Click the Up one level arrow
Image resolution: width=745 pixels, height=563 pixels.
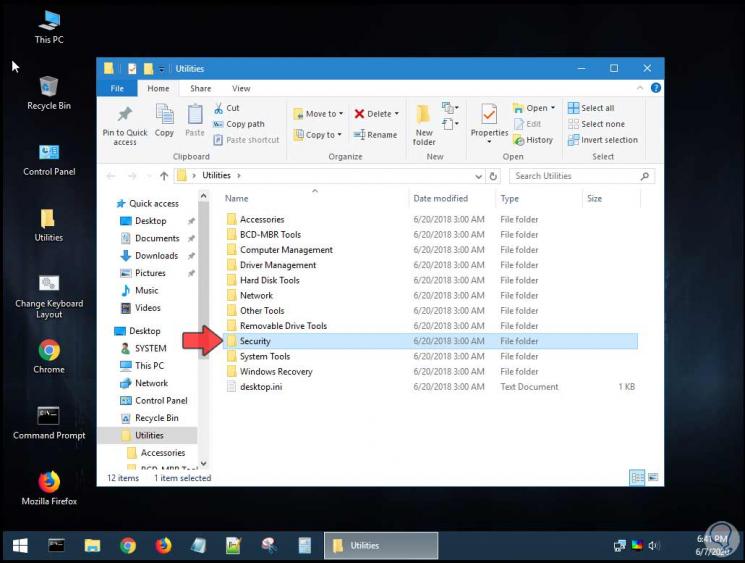[164, 176]
